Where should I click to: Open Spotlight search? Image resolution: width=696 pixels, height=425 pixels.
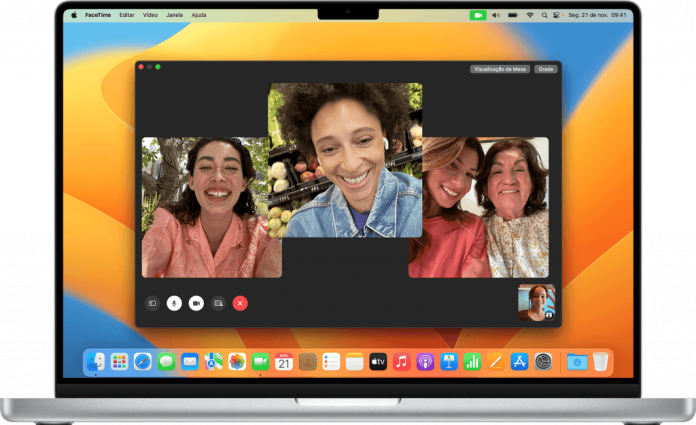click(544, 15)
